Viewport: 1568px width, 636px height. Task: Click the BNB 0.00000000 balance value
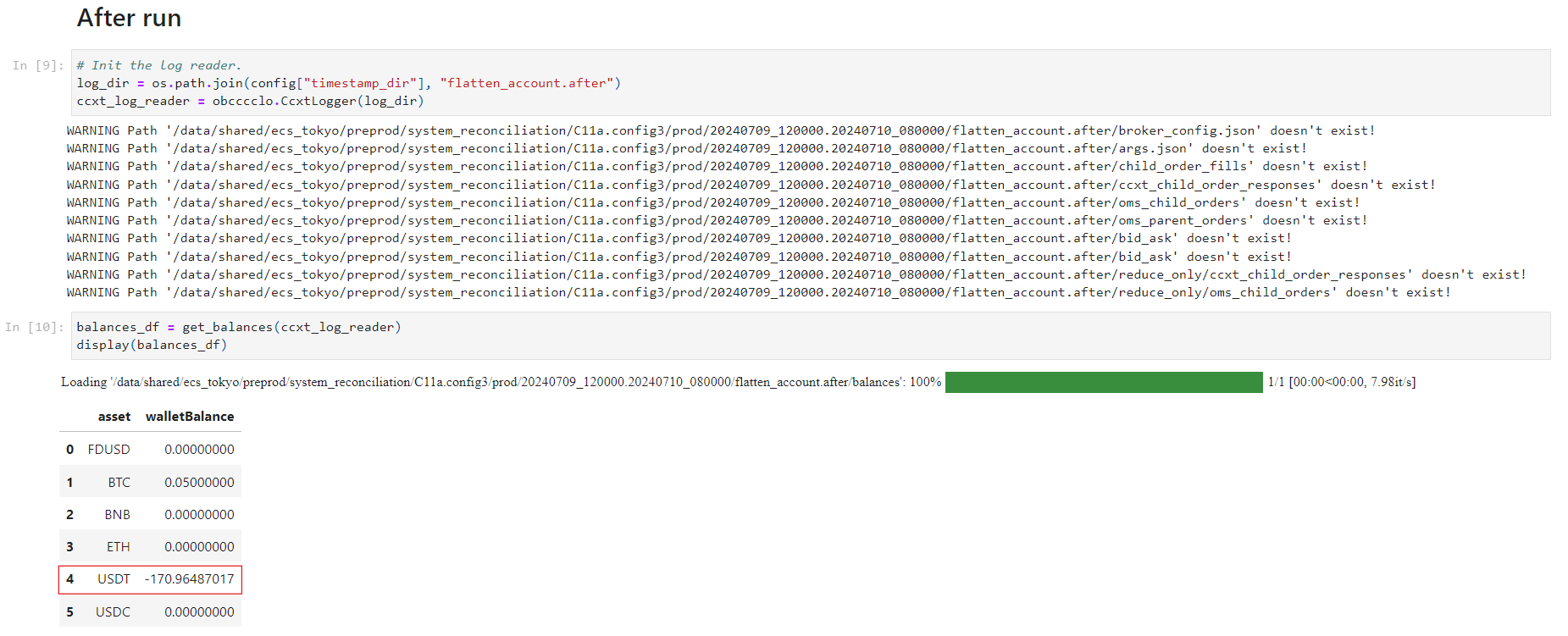click(199, 515)
